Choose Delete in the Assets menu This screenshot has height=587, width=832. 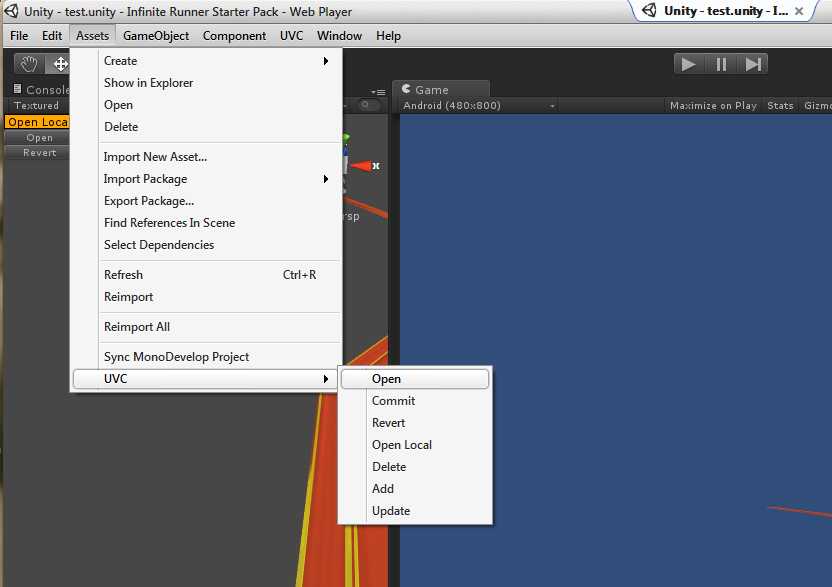click(206, 127)
